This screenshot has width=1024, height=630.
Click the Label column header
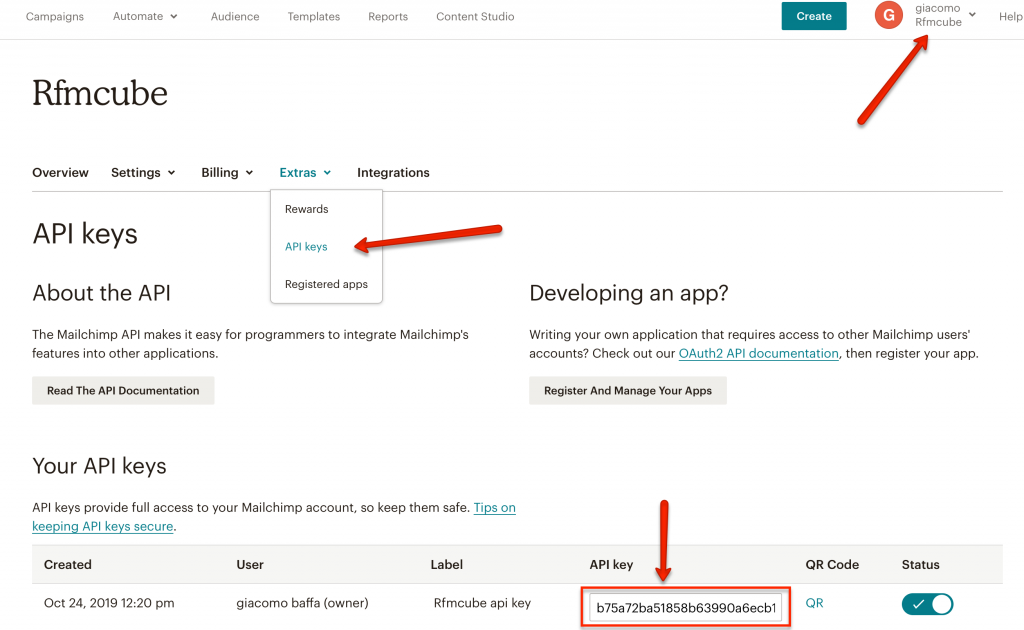point(447,564)
